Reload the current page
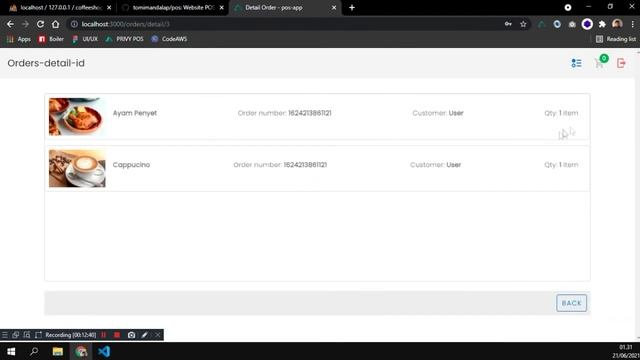The height and width of the screenshot is (360, 640). [40, 24]
